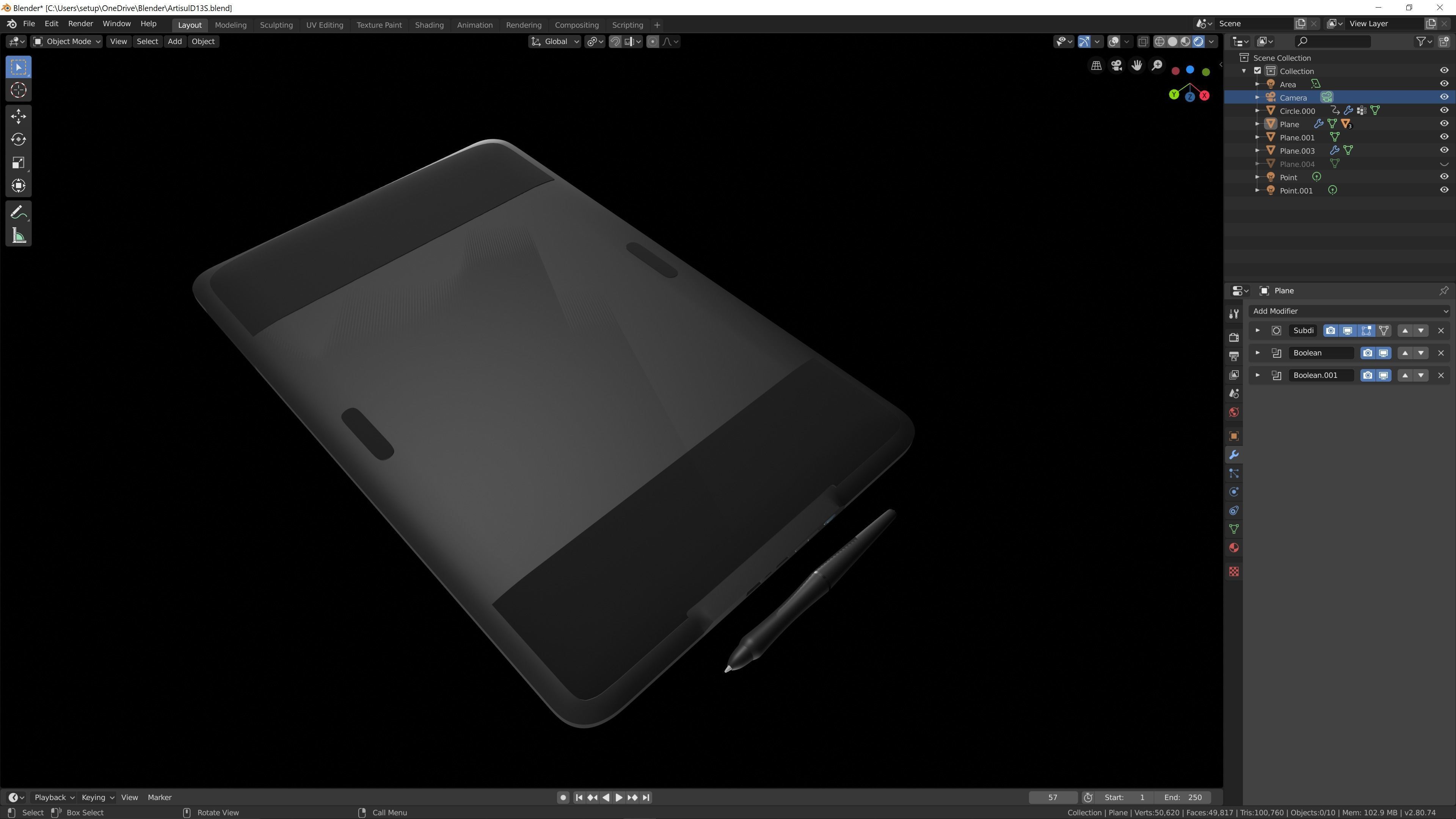
Task: Open the Object Mode dropdown
Action: coord(67,41)
